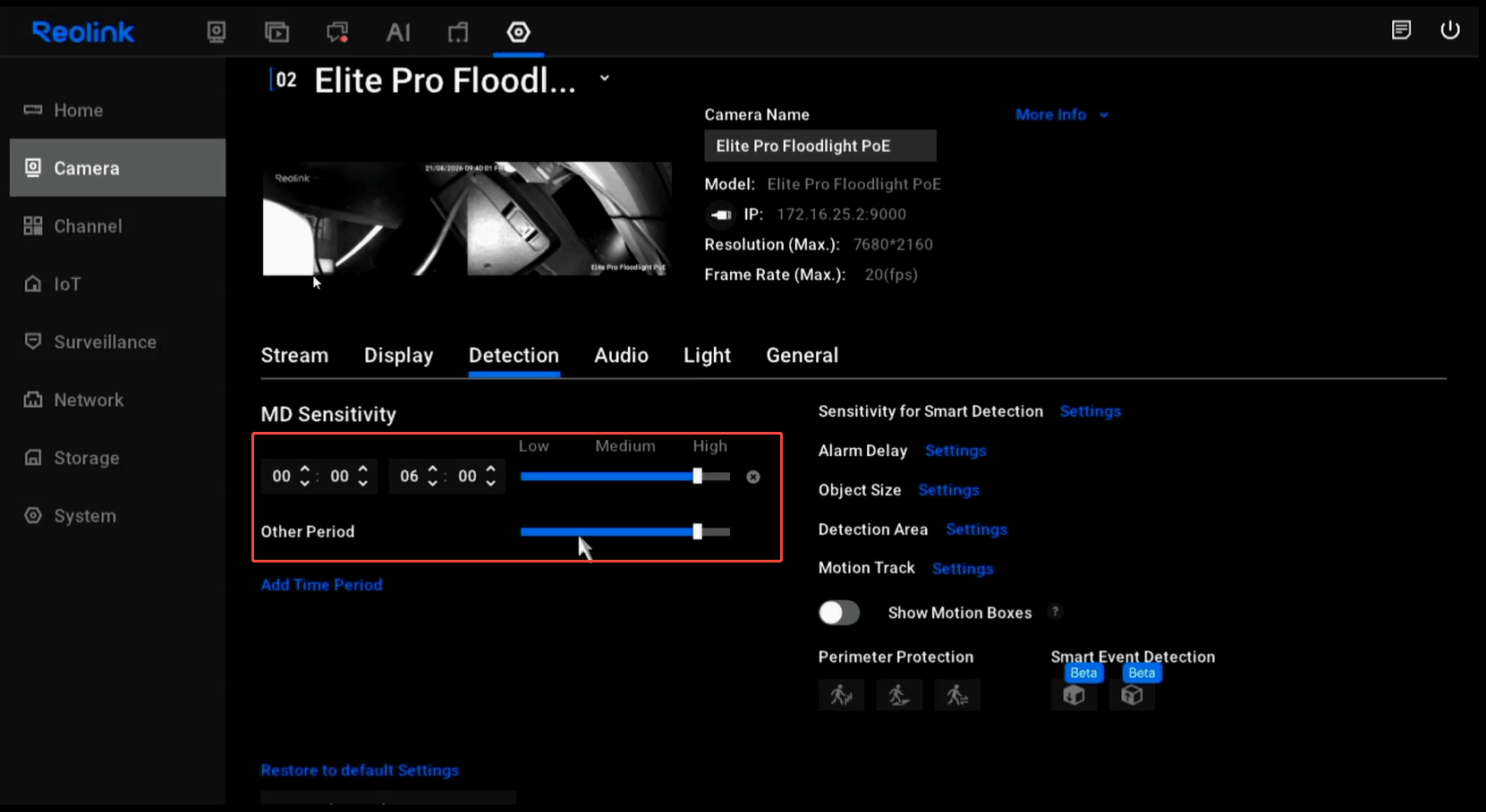Select the first Smart Event Detection beta icon
Viewport: 1486px width, 812px height.
(1074, 695)
